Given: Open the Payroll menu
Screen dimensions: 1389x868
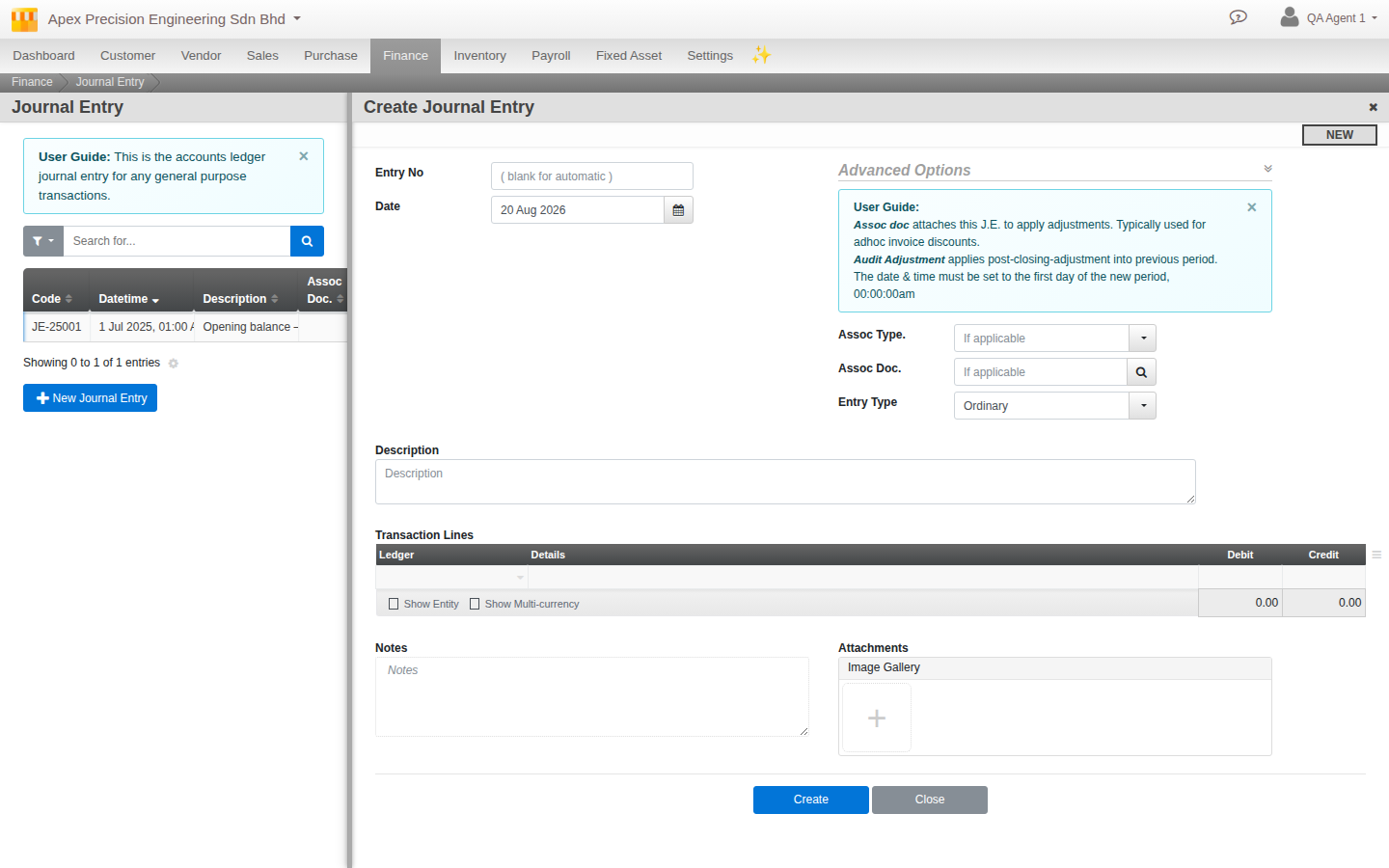Looking at the screenshot, I should point(551,56).
